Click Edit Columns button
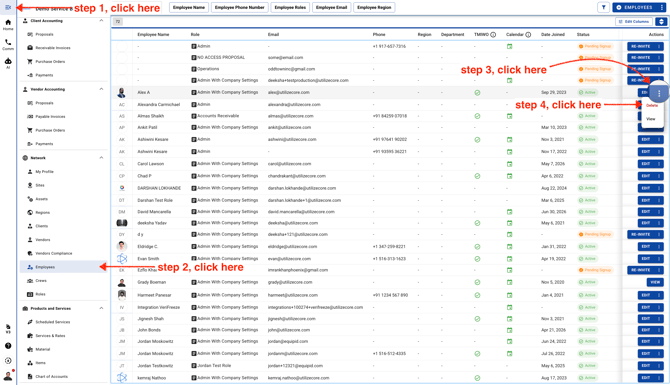The image size is (670, 385). (634, 21)
